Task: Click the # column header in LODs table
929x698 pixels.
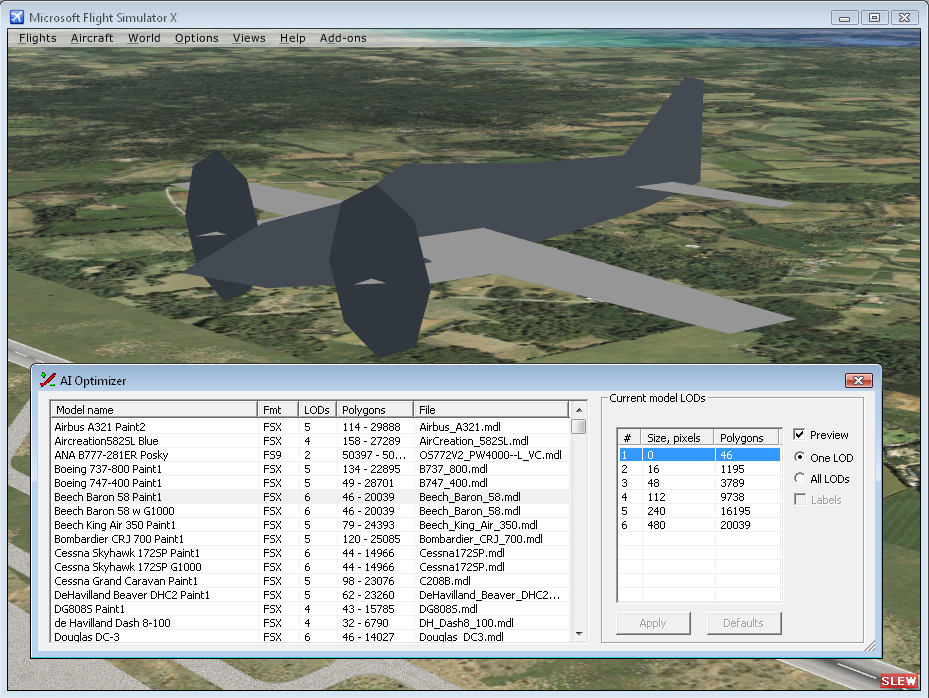Action: coord(630,438)
